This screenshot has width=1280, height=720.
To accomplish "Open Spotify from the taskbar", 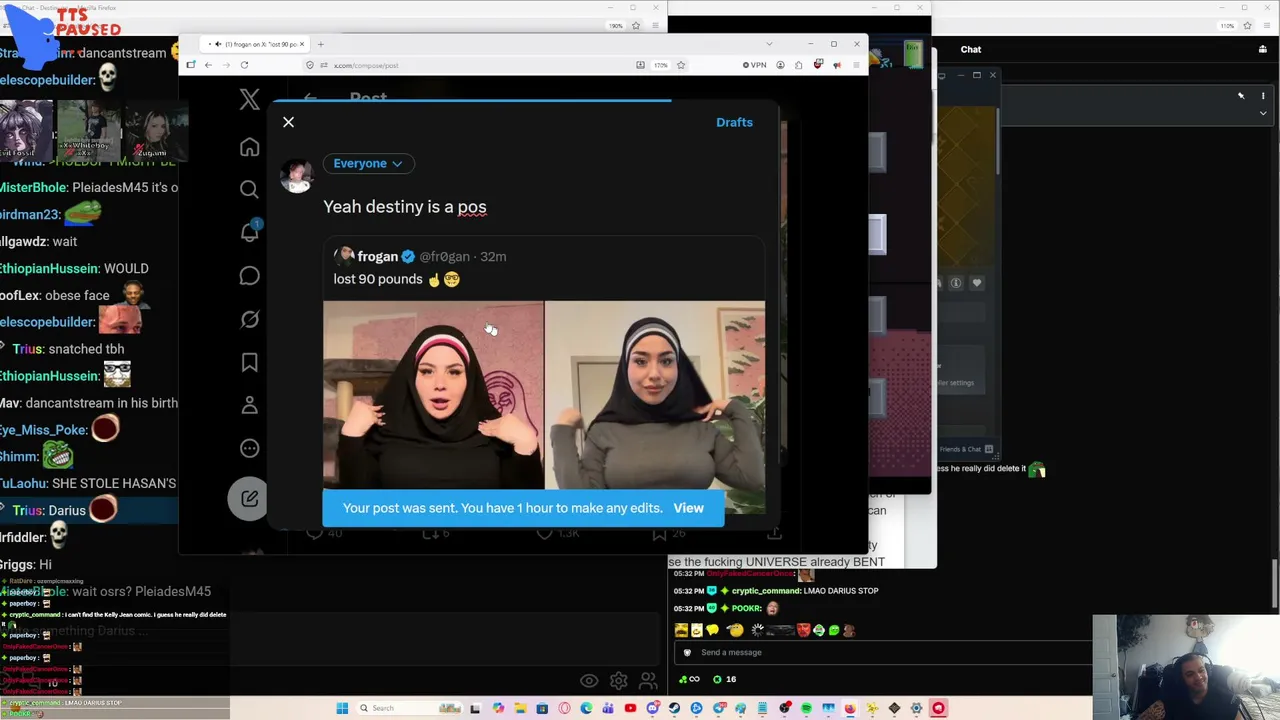I will click(806, 708).
